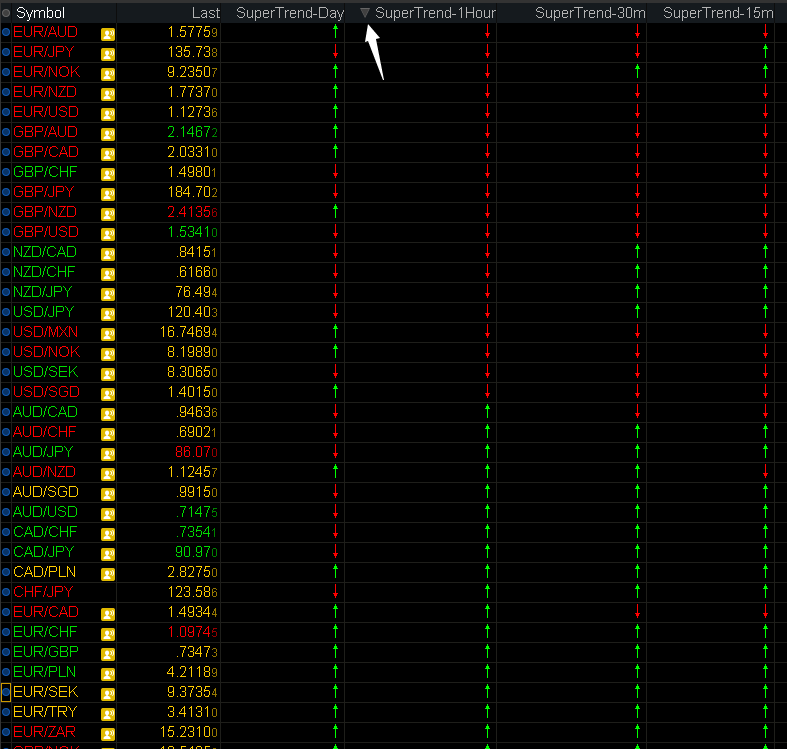Click the yellow icon beside GBP/USD
The image size is (787, 749).
[108, 234]
